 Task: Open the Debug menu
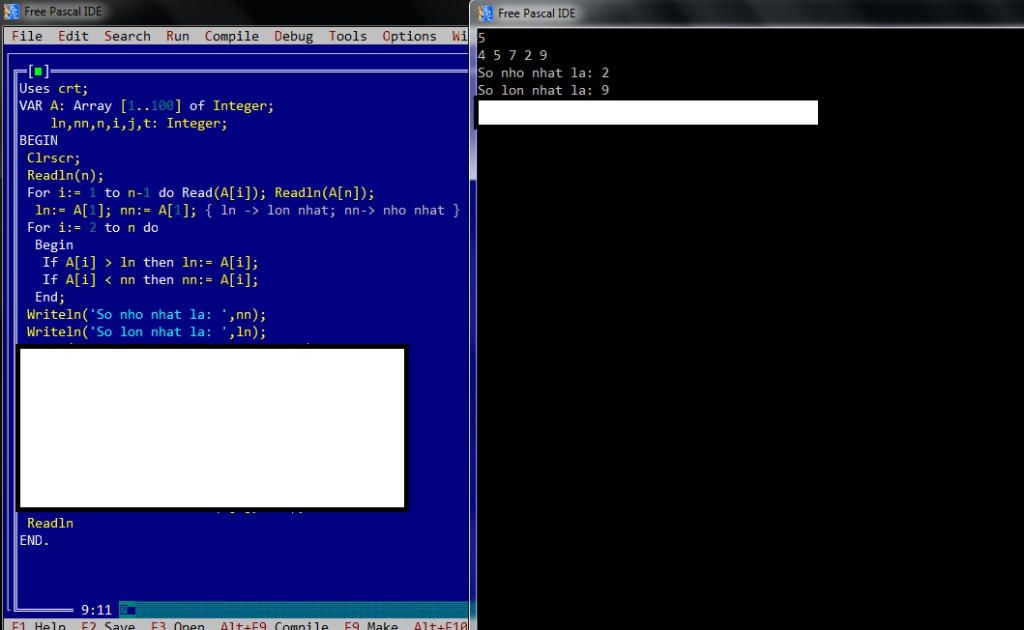293,36
